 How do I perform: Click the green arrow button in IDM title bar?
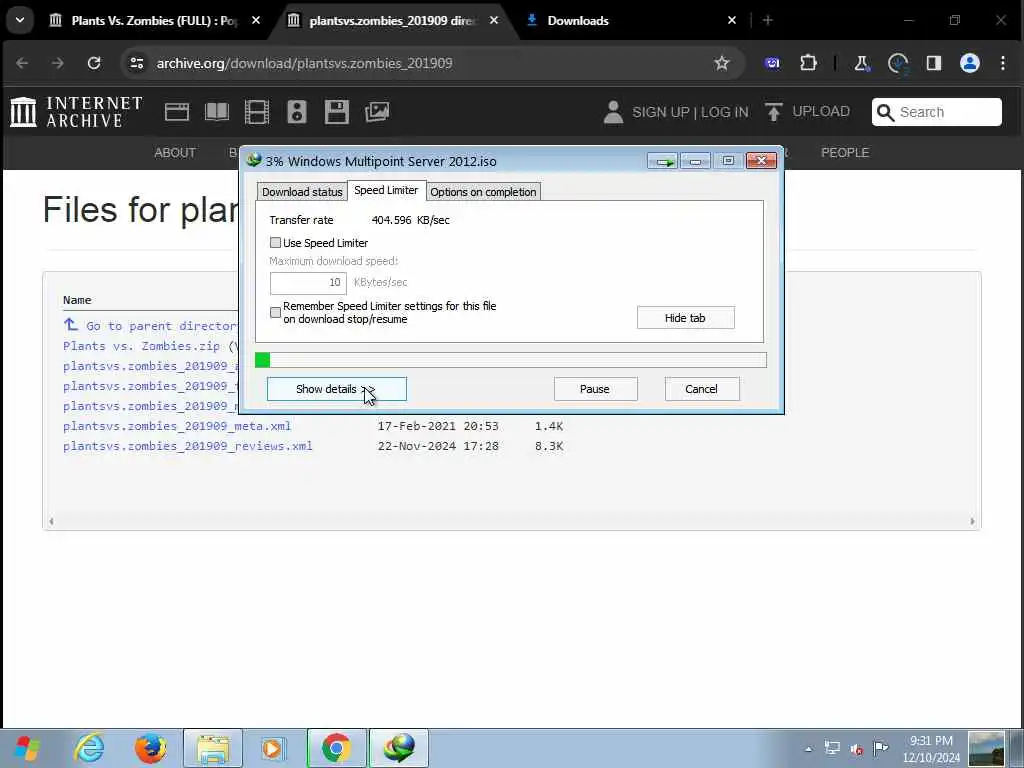pos(663,161)
